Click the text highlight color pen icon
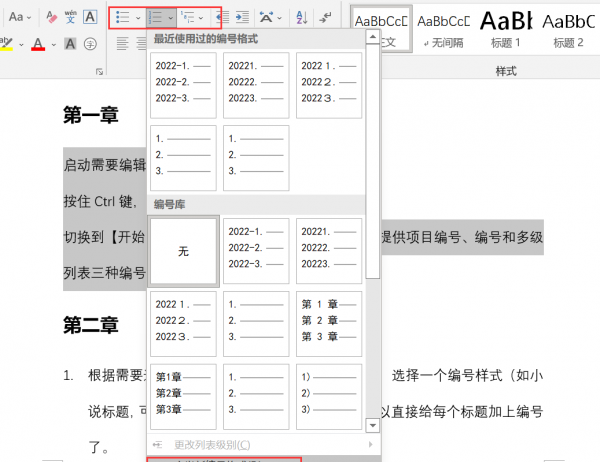 [7, 44]
